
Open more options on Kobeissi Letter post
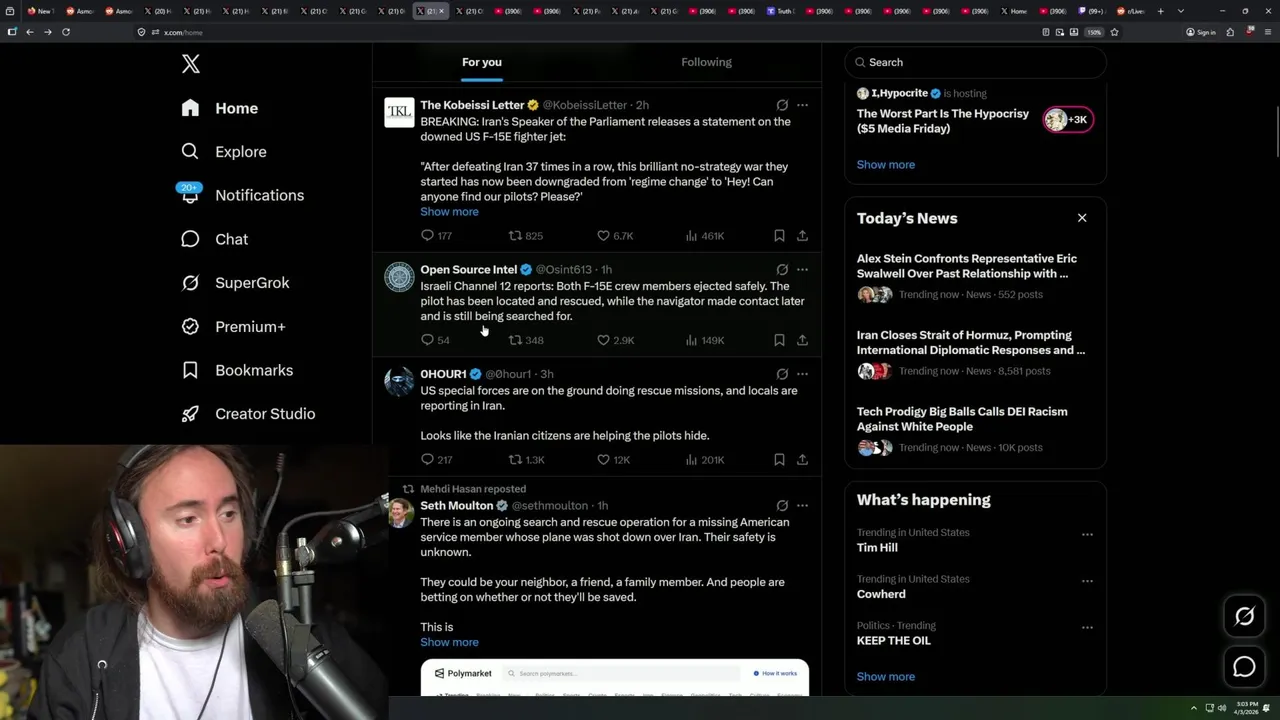click(x=802, y=105)
